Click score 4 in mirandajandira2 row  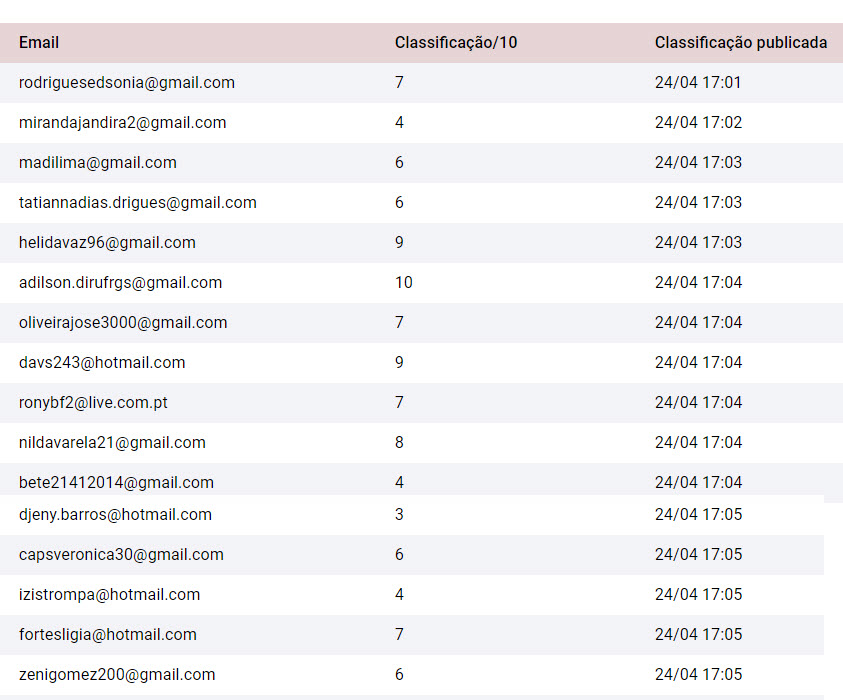(x=399, y=122)
